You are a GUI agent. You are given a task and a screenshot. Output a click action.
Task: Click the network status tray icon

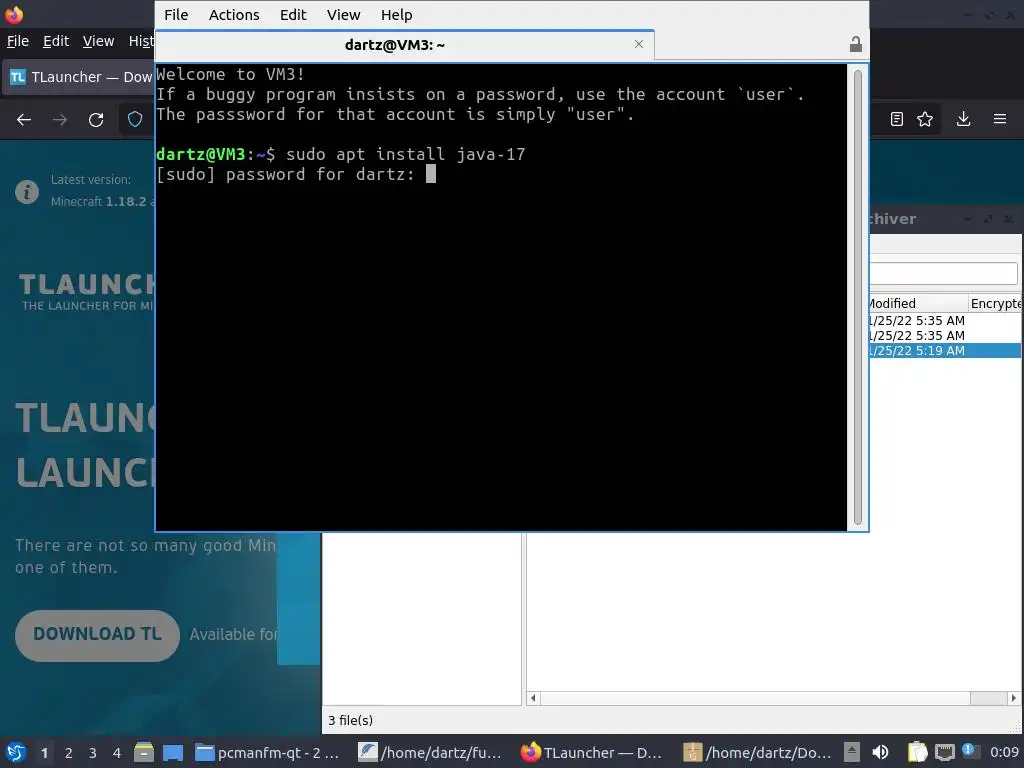click(x=944, y=752)
